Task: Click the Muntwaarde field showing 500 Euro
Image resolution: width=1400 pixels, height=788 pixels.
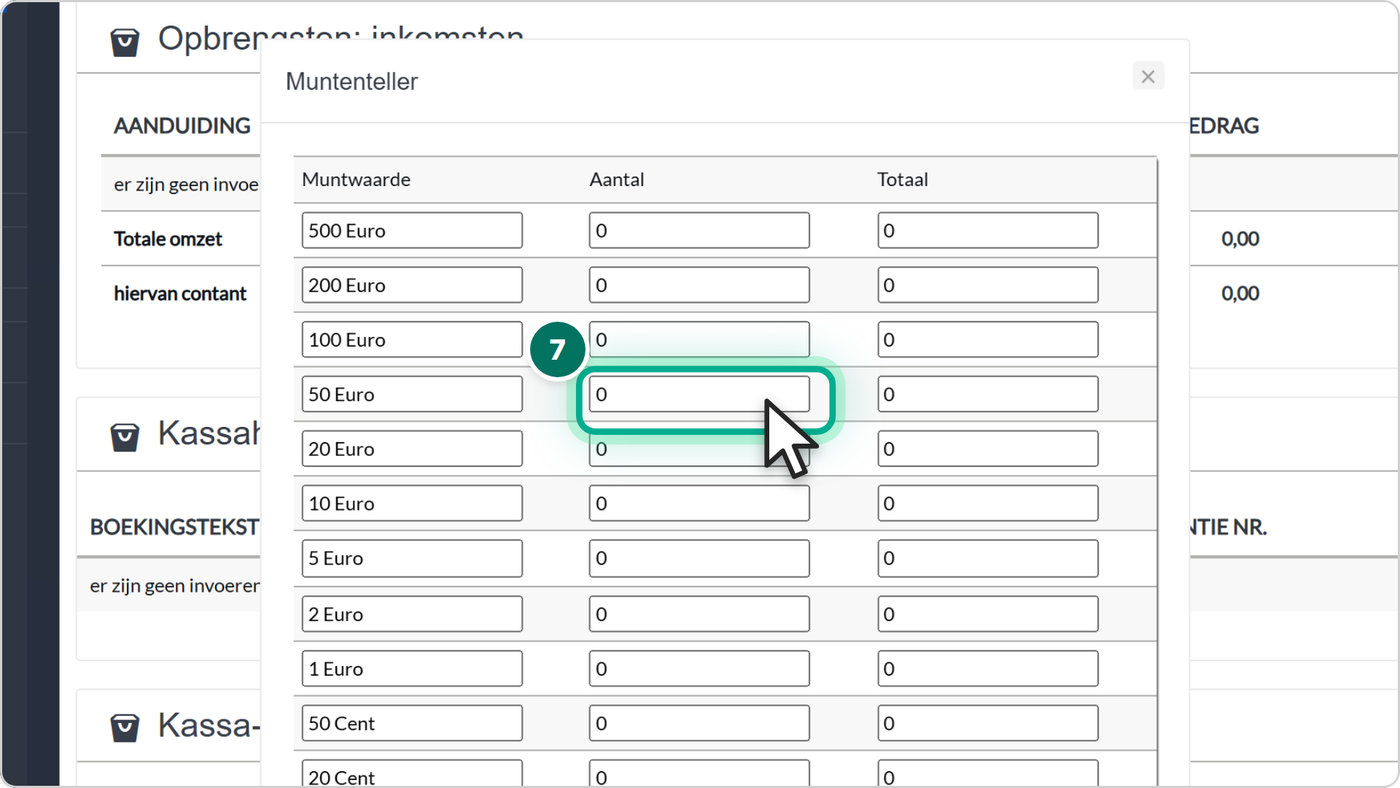Action: tap(412, 230)
